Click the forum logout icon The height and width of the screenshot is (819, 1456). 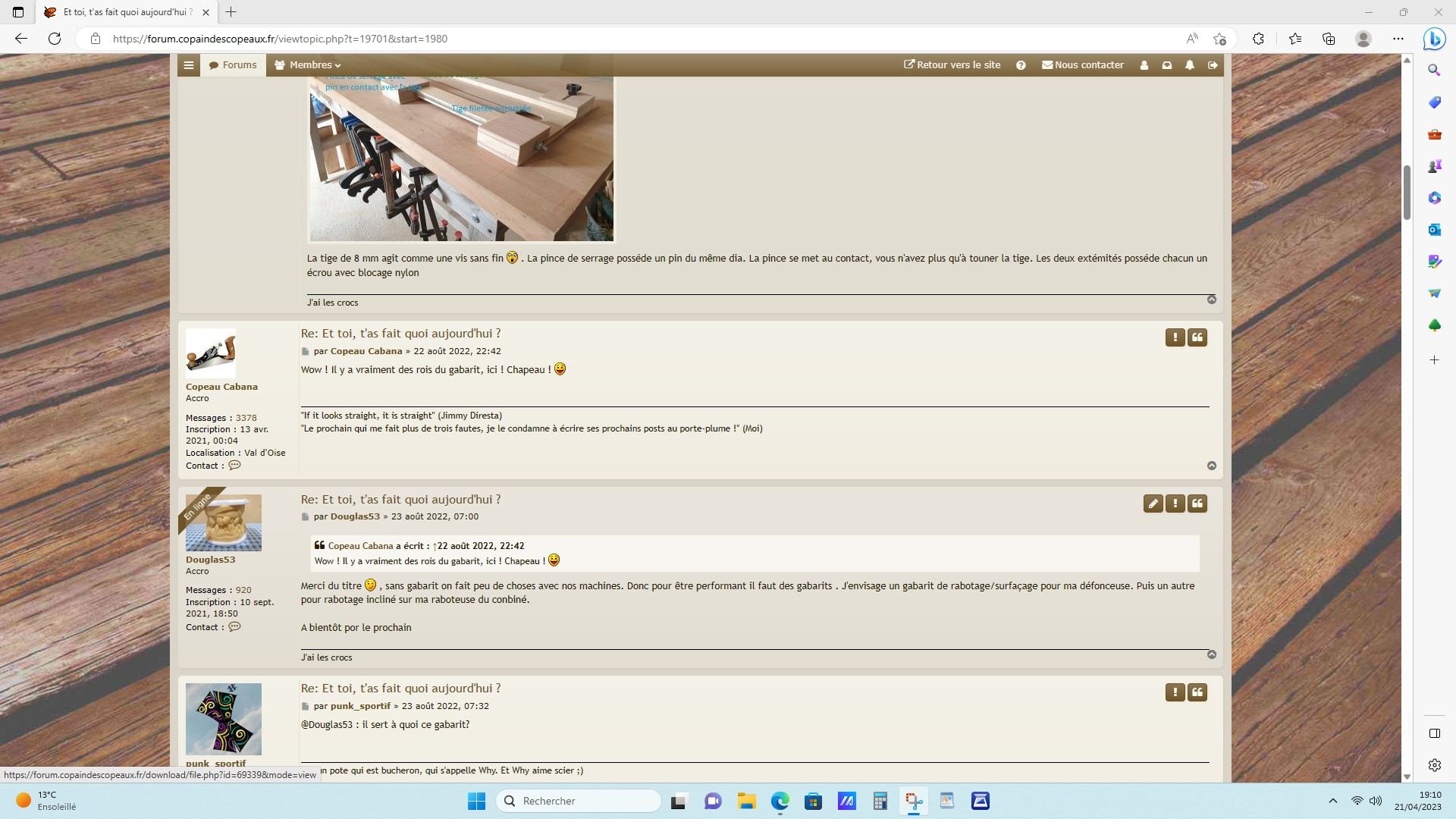pos(1213,65)
